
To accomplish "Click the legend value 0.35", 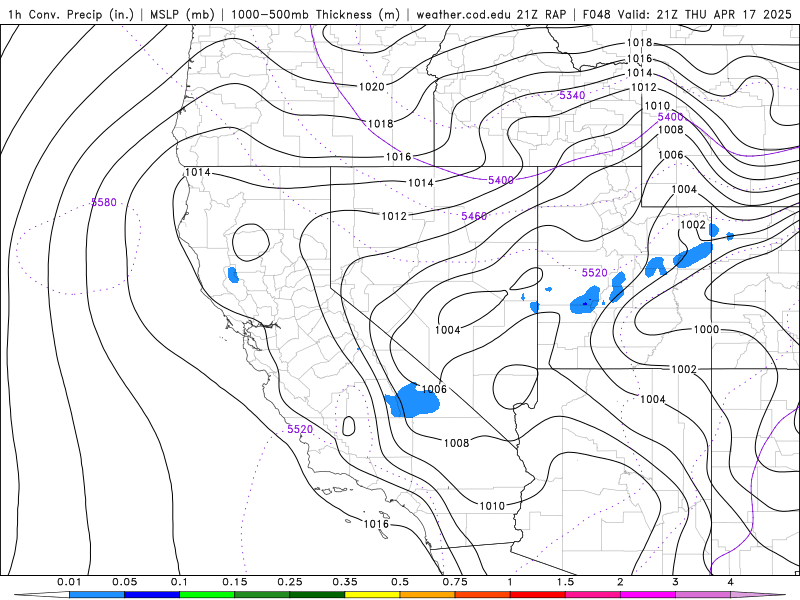I will click(345, 582).
